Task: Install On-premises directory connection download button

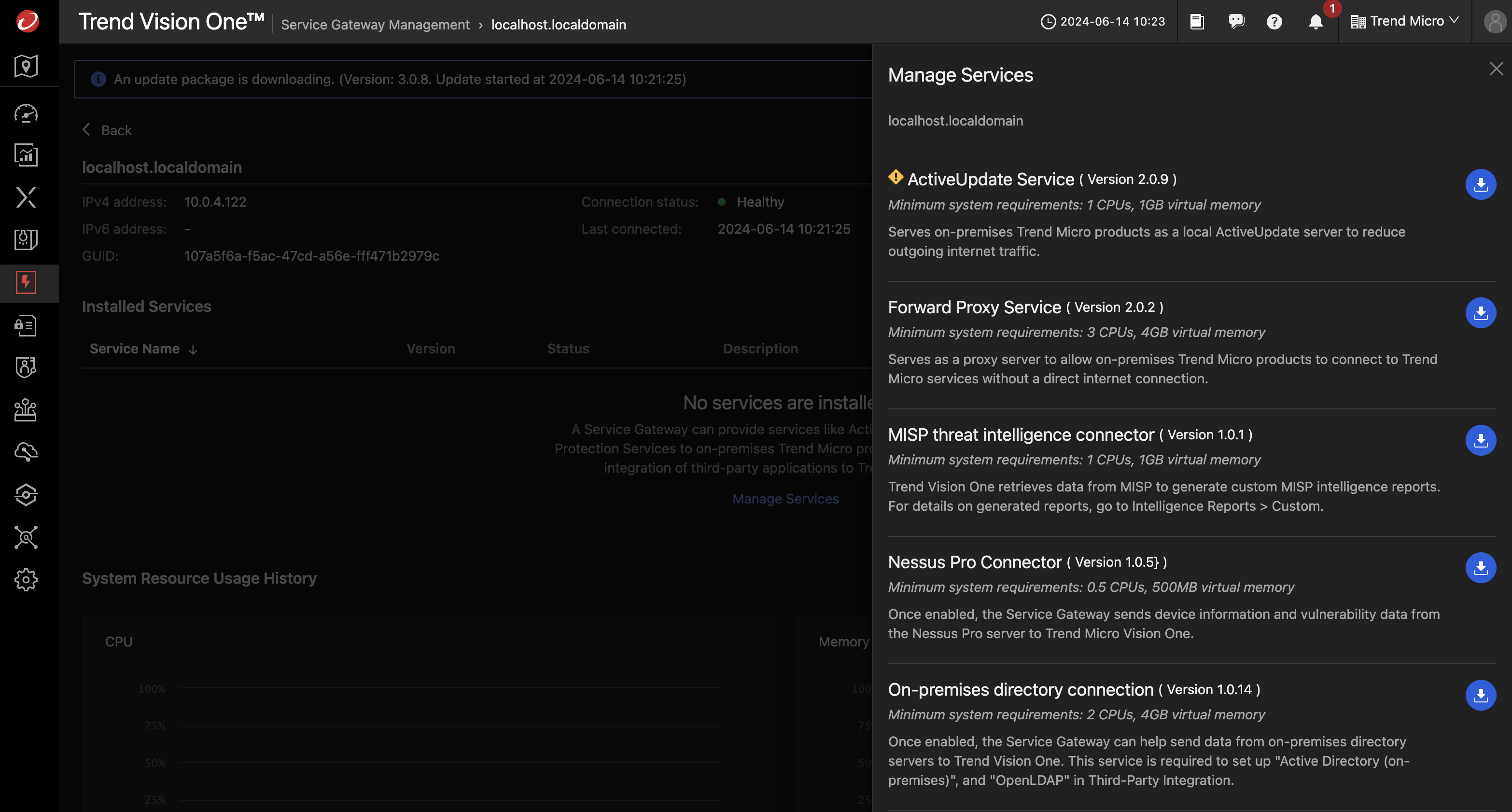Action: click(1481, 695)
